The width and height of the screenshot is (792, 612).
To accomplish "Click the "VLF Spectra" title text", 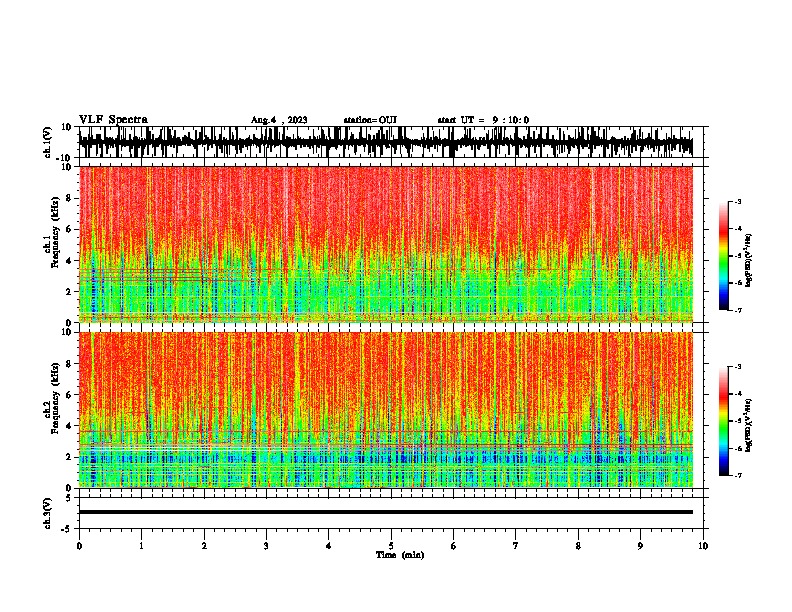I will [x=113, y=120].
